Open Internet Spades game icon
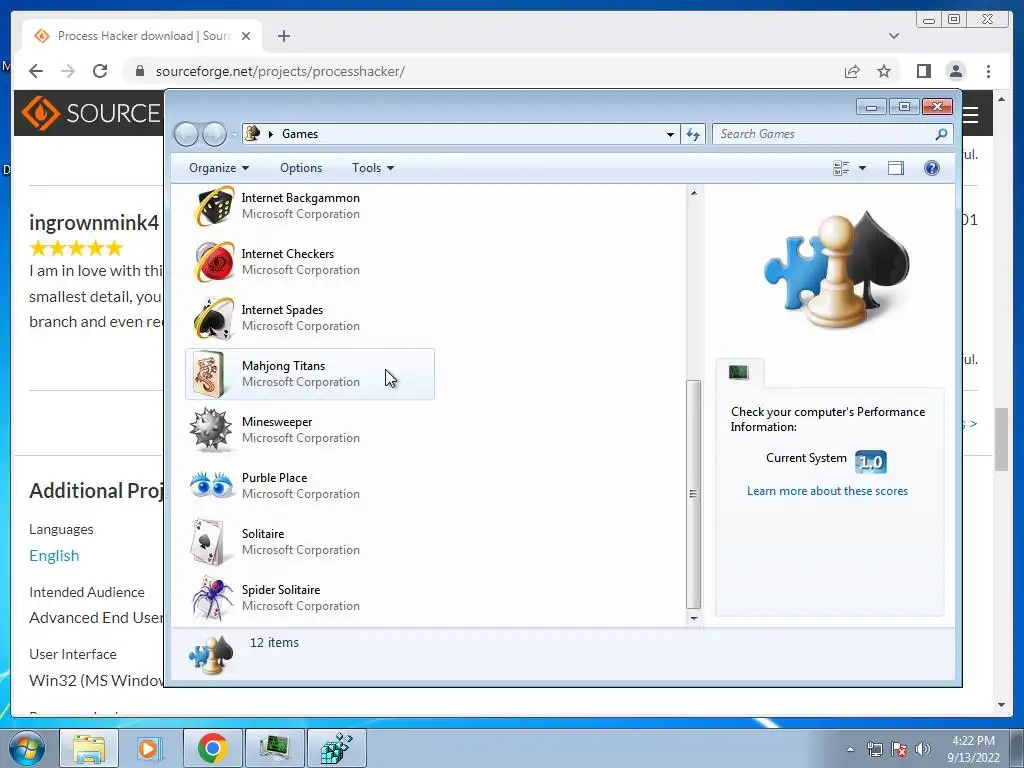Screen dimensions: 1024x768 tap(213, 318)
